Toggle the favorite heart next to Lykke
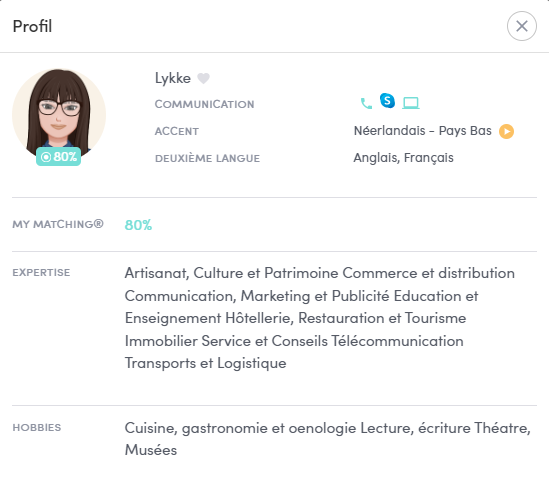The image size is (549, 502). click(203, 78)
